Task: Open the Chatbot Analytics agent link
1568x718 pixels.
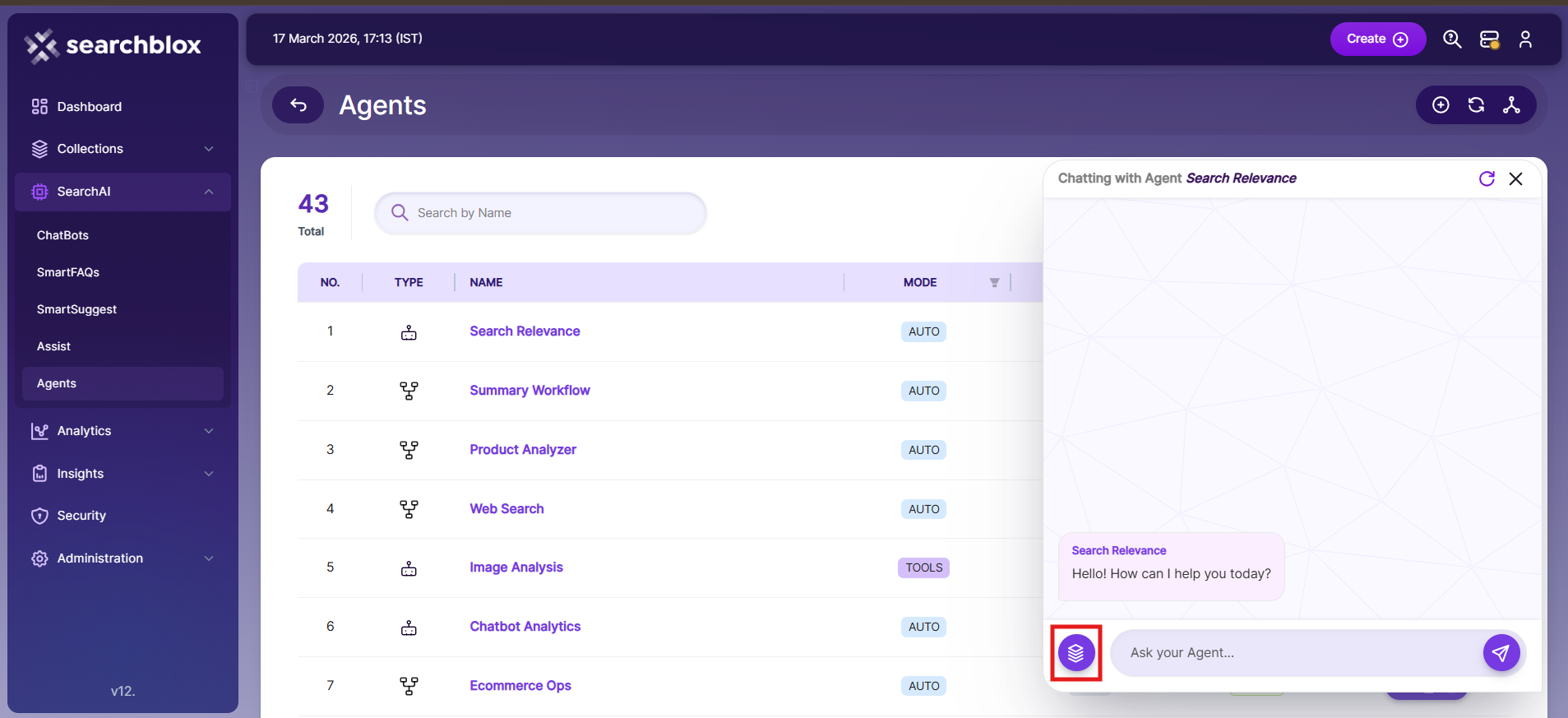Action: pyautogui.click(x=525, y=627)
